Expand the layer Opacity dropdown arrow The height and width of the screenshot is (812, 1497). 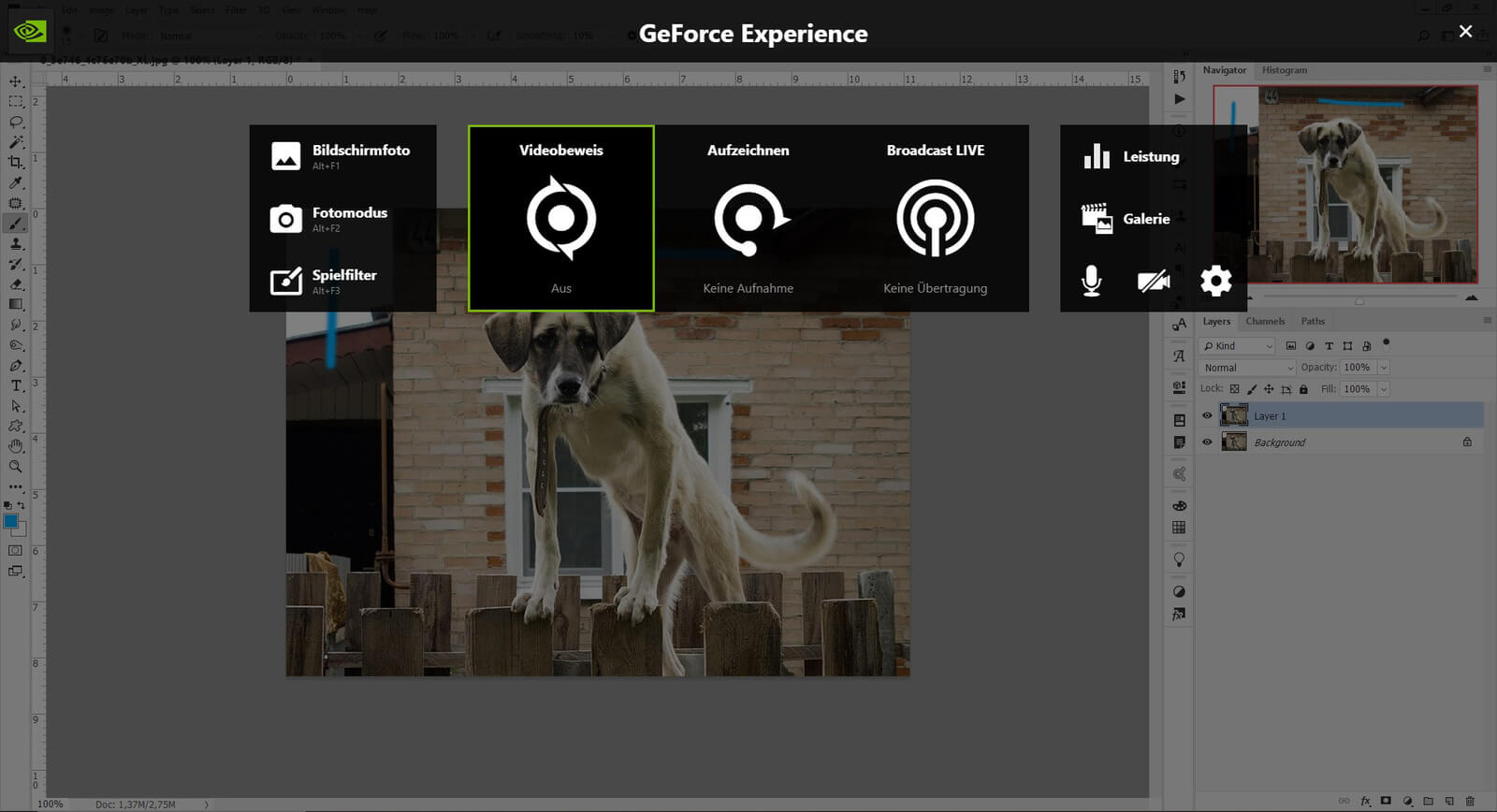coord(1384,368)
